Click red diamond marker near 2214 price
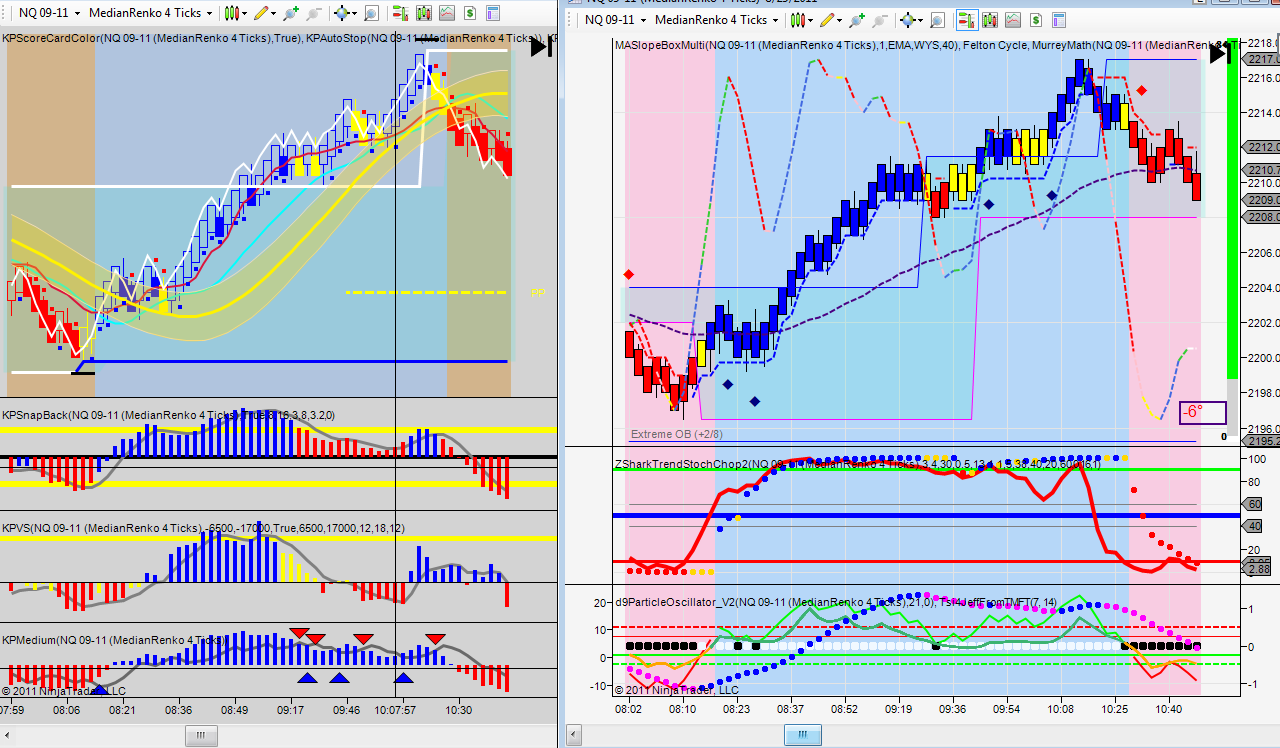Image resolution: width=1280 pixels, height=748 pixels. 1142,90
